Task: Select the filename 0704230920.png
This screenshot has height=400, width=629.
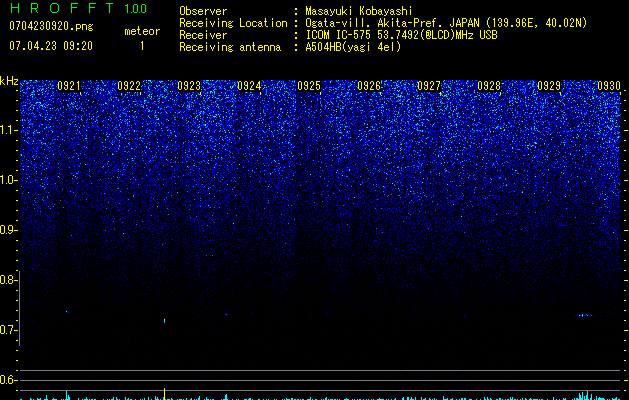Action: (x=51, y=26)
